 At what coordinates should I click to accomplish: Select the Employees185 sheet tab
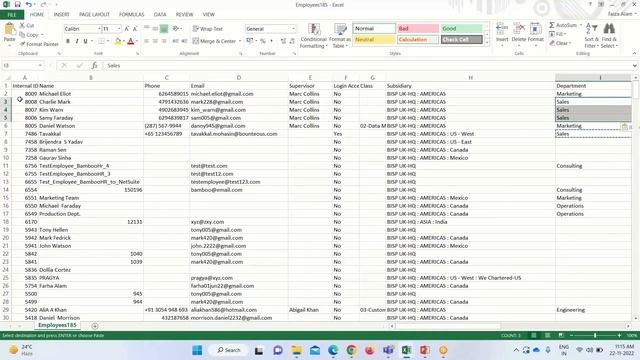pyautogui.click(x=58, y=325)
